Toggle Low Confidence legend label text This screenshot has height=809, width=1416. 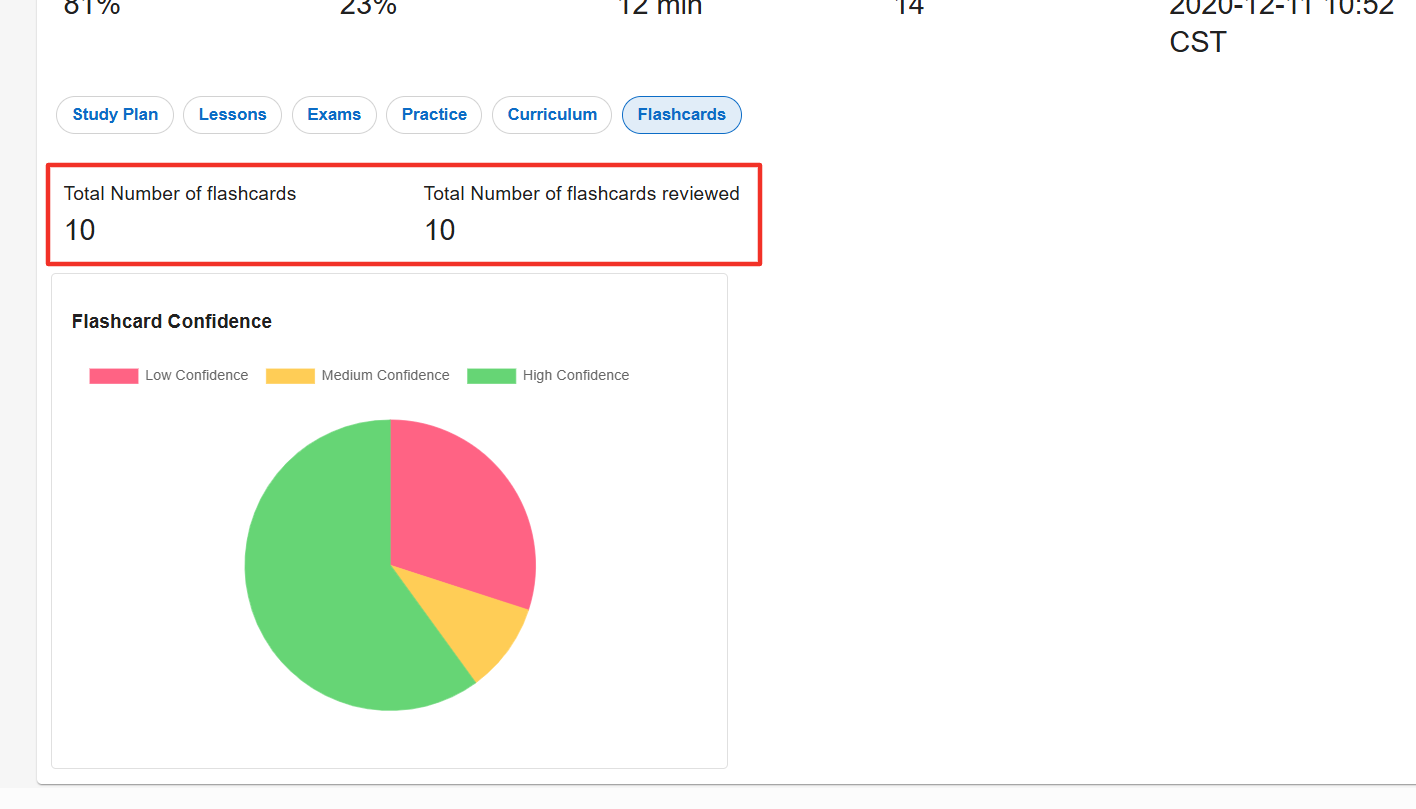tap(196, 376)
